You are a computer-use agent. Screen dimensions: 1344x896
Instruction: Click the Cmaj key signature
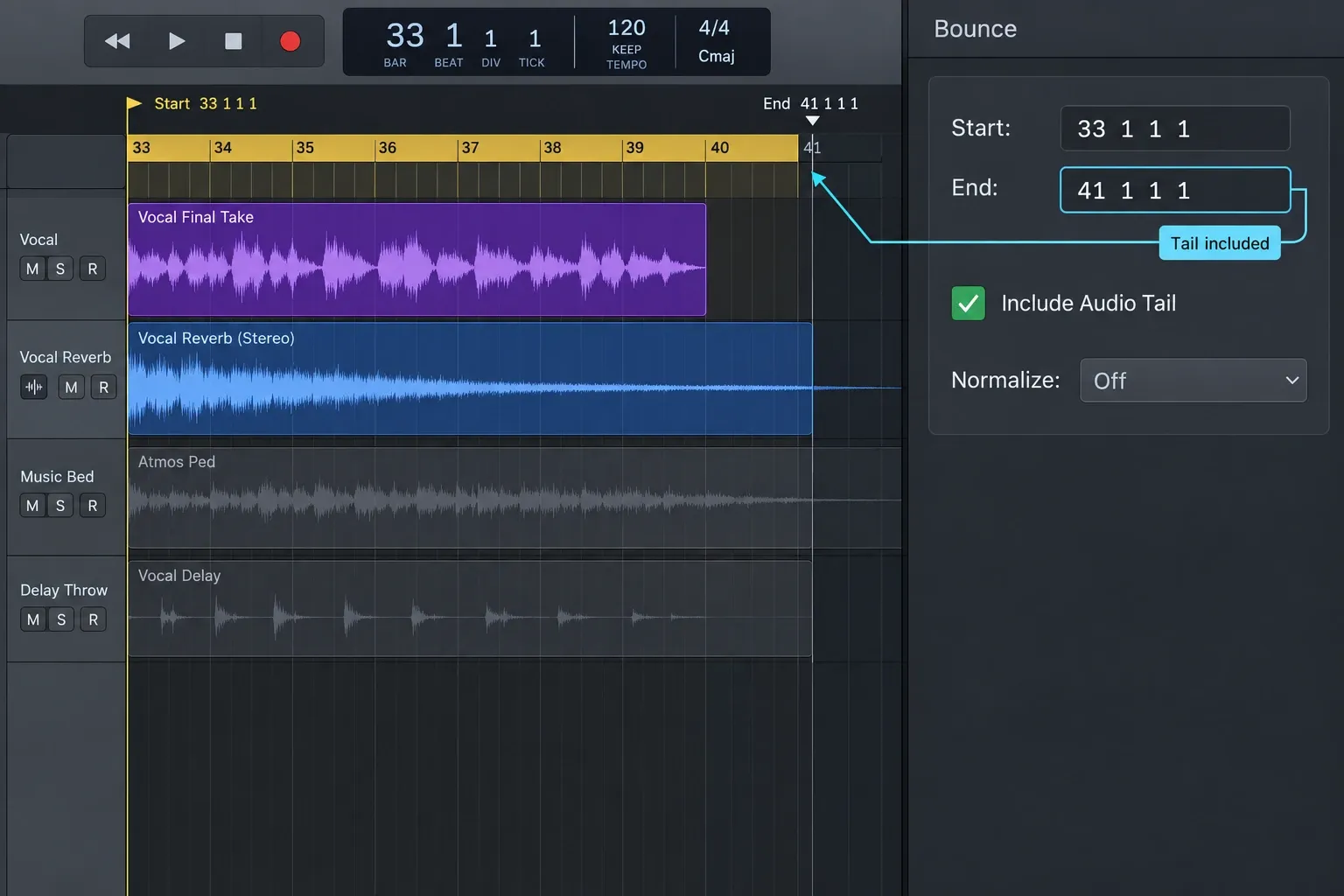point(716,56)
